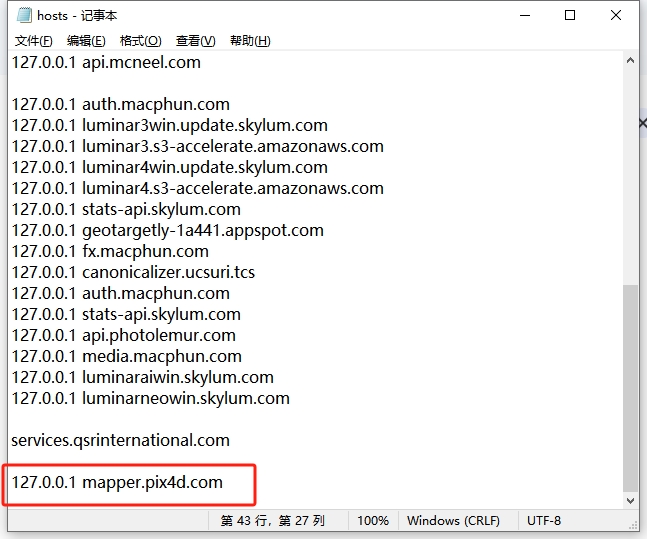Click the line 127.0.0.1 mapper.pix4d.com
Viewport: 647px width, 539px height.
point(117,482)
